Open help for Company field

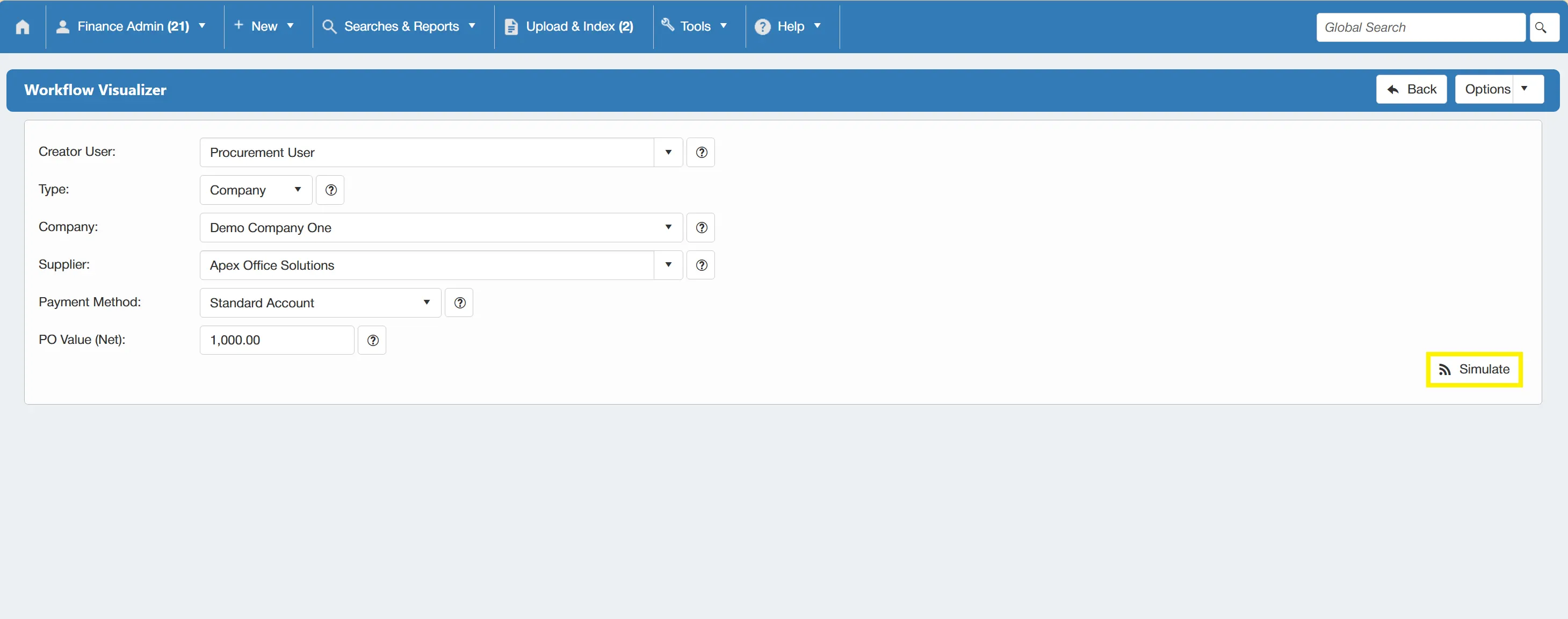click(x=701, y=228)
